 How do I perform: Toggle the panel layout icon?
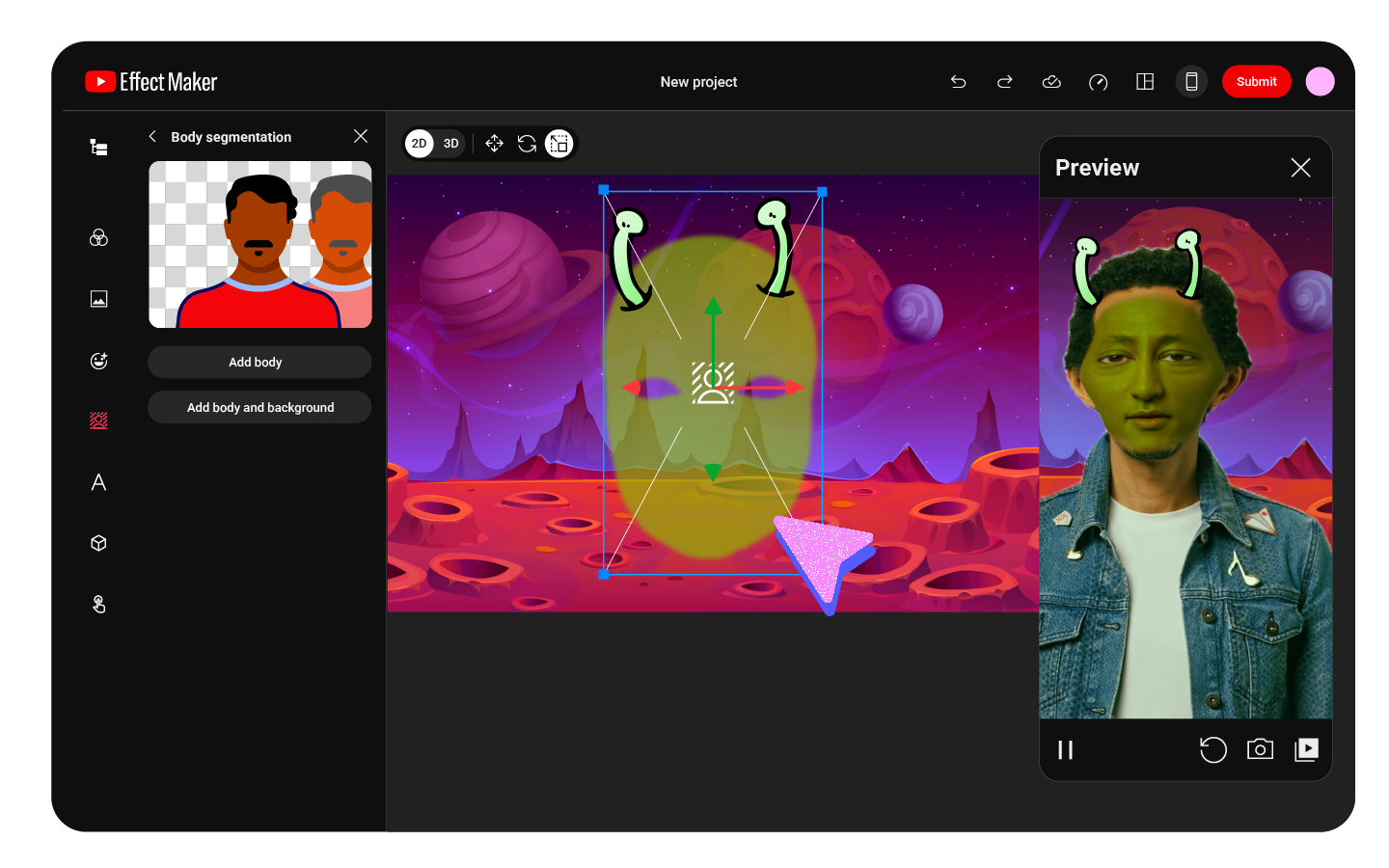point(1145,82)
